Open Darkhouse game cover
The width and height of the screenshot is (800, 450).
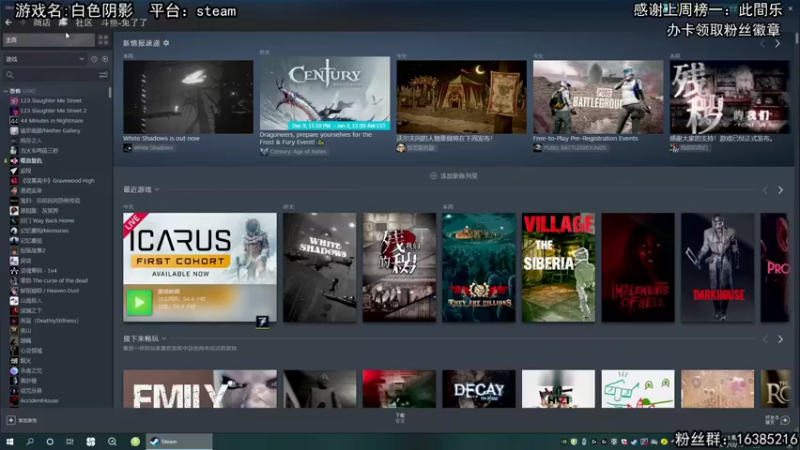tap(717, 267)
